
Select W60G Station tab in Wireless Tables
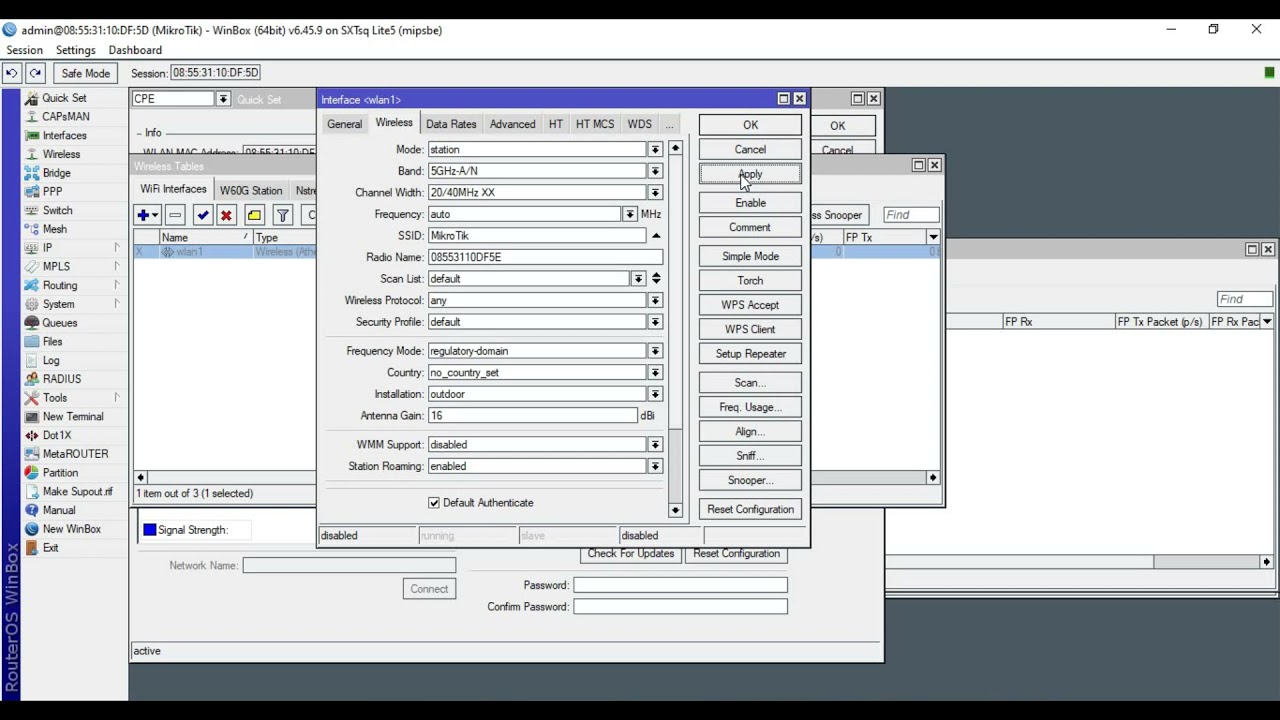251,190
